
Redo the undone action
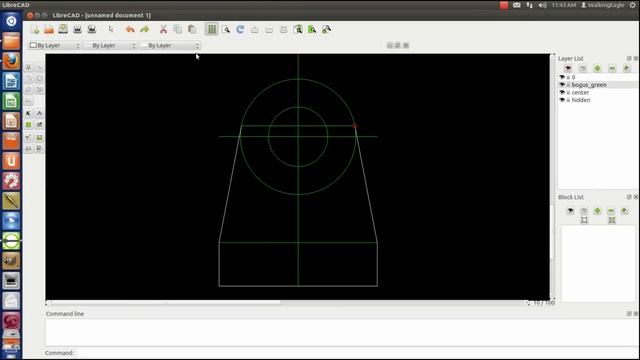[x=144, y=29]
